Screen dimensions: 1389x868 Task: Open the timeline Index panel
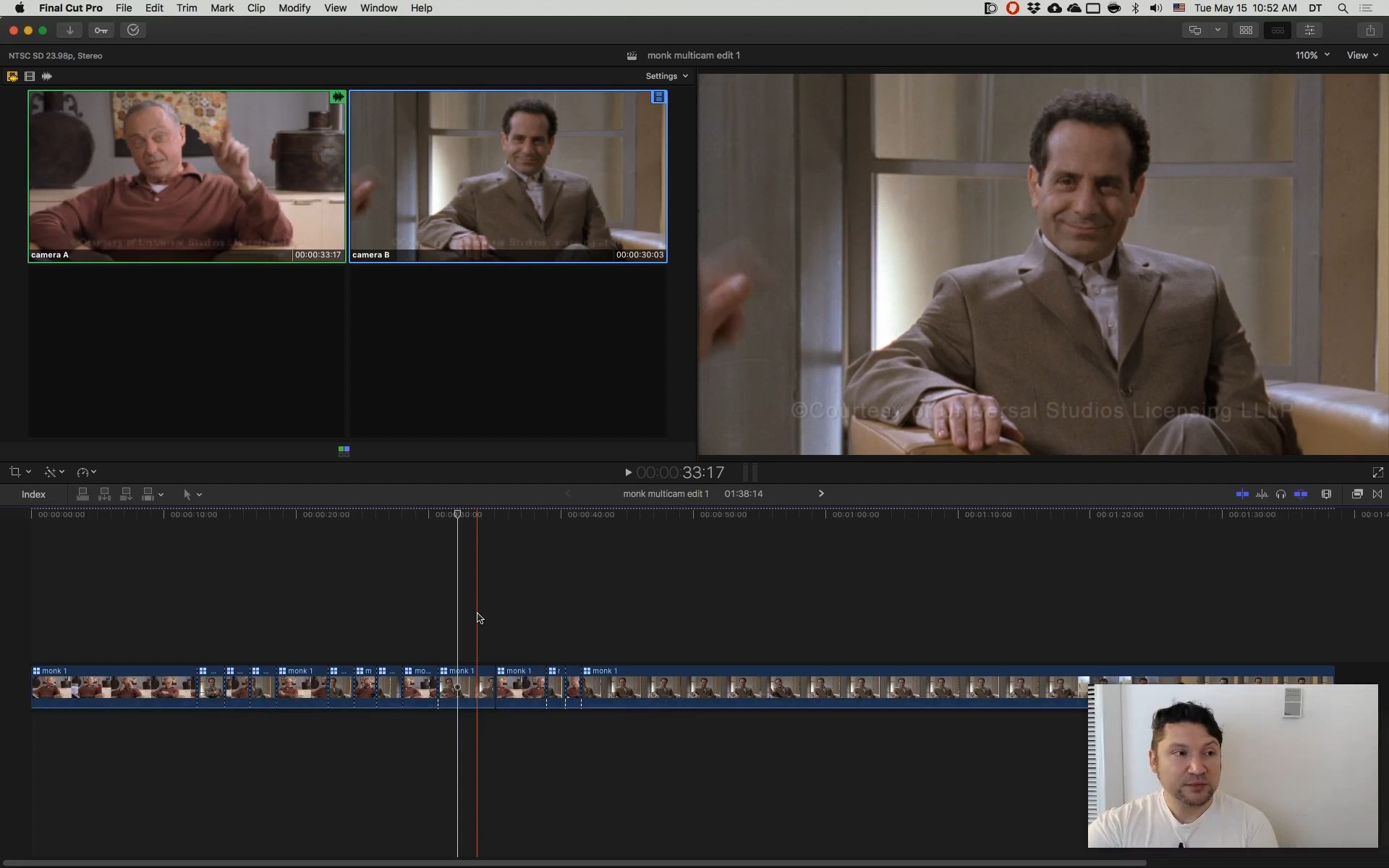click(33, 494)
